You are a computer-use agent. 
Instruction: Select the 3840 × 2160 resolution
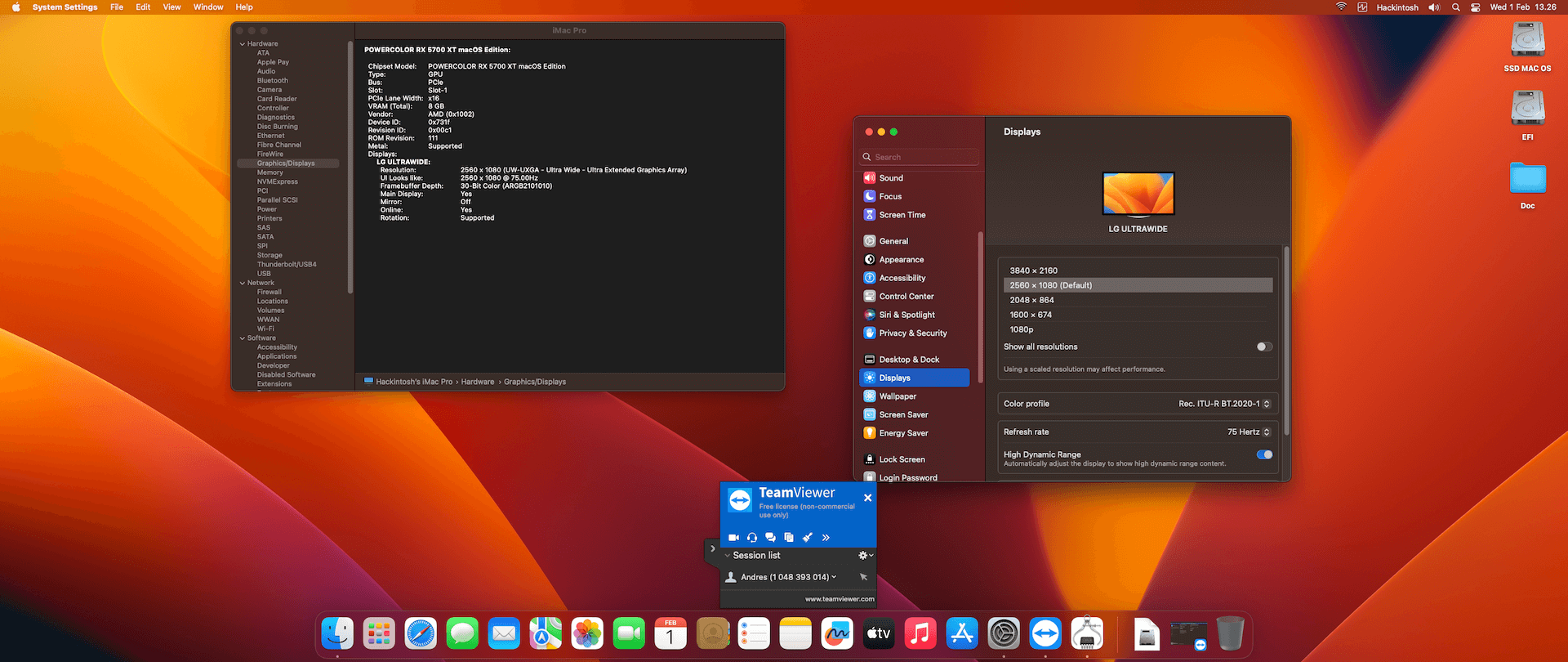(x=1138, y=271)
